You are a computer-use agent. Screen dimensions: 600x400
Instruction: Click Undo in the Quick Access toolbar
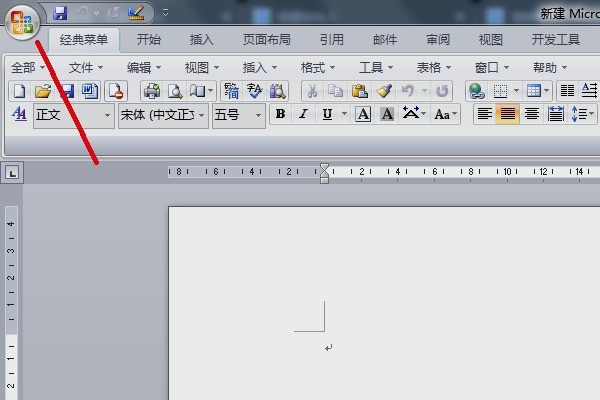click(82, 13)
